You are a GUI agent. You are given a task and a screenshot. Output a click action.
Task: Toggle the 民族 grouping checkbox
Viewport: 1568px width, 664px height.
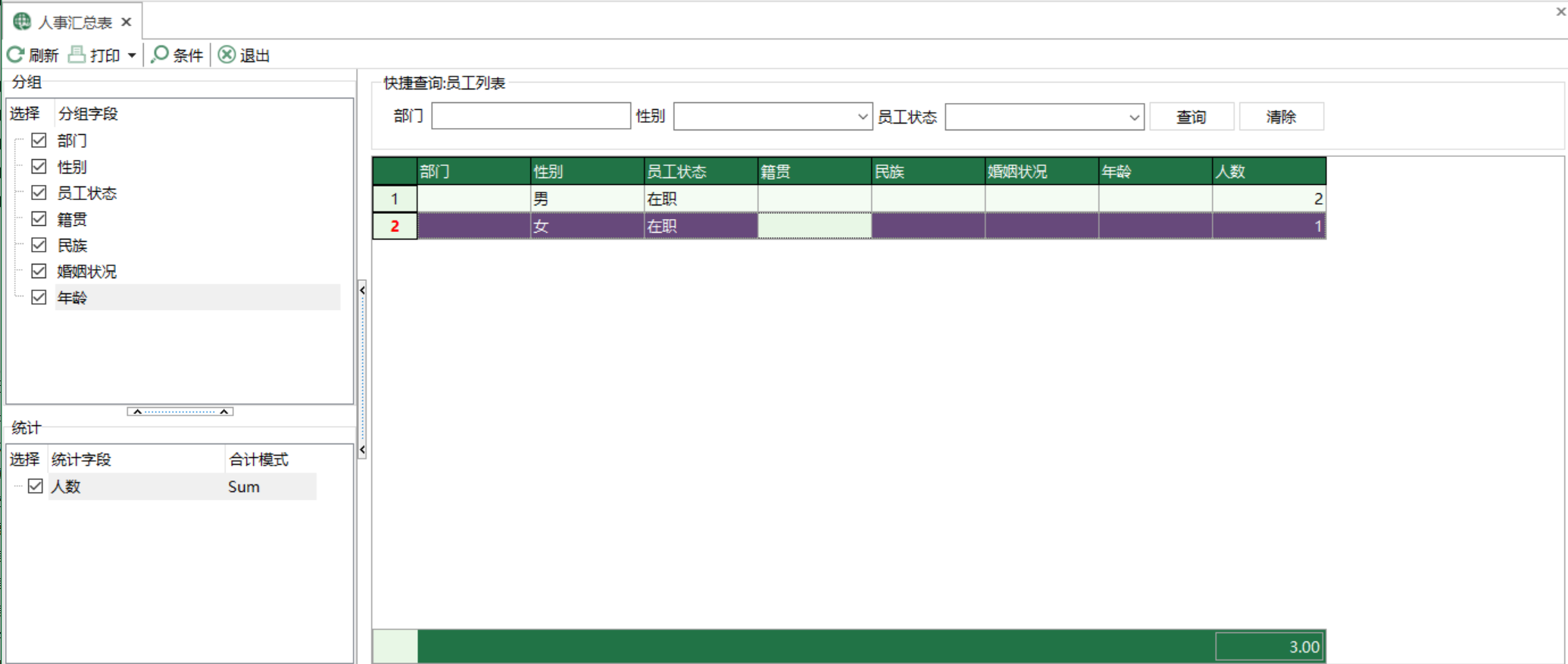point(39,245)
